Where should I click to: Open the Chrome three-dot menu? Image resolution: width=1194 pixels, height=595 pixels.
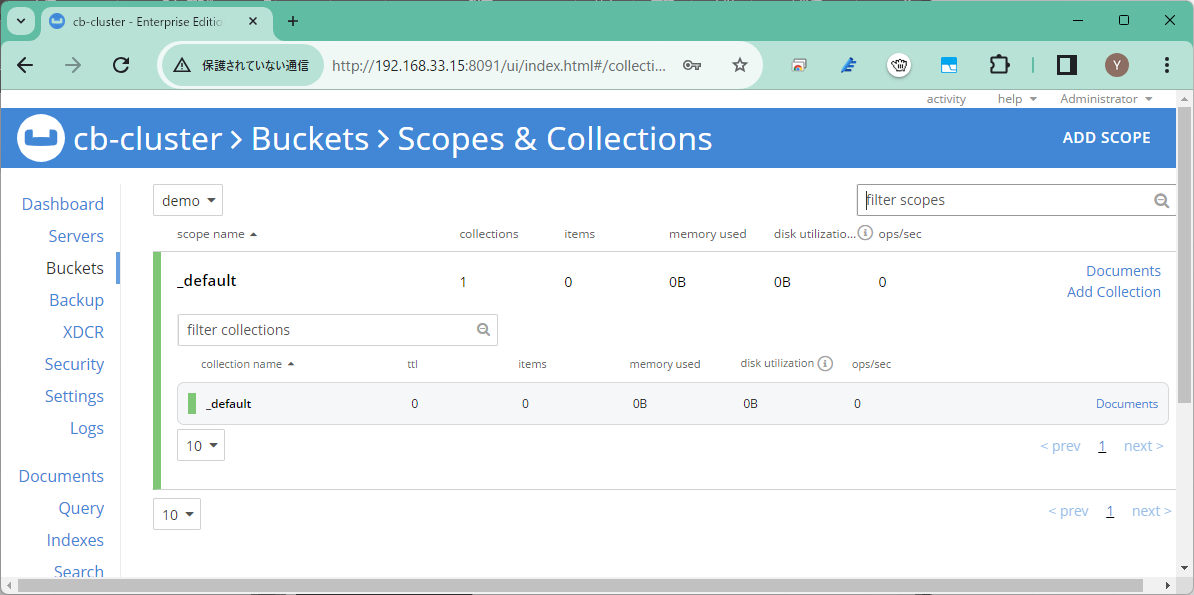[x=1167, y=66]
